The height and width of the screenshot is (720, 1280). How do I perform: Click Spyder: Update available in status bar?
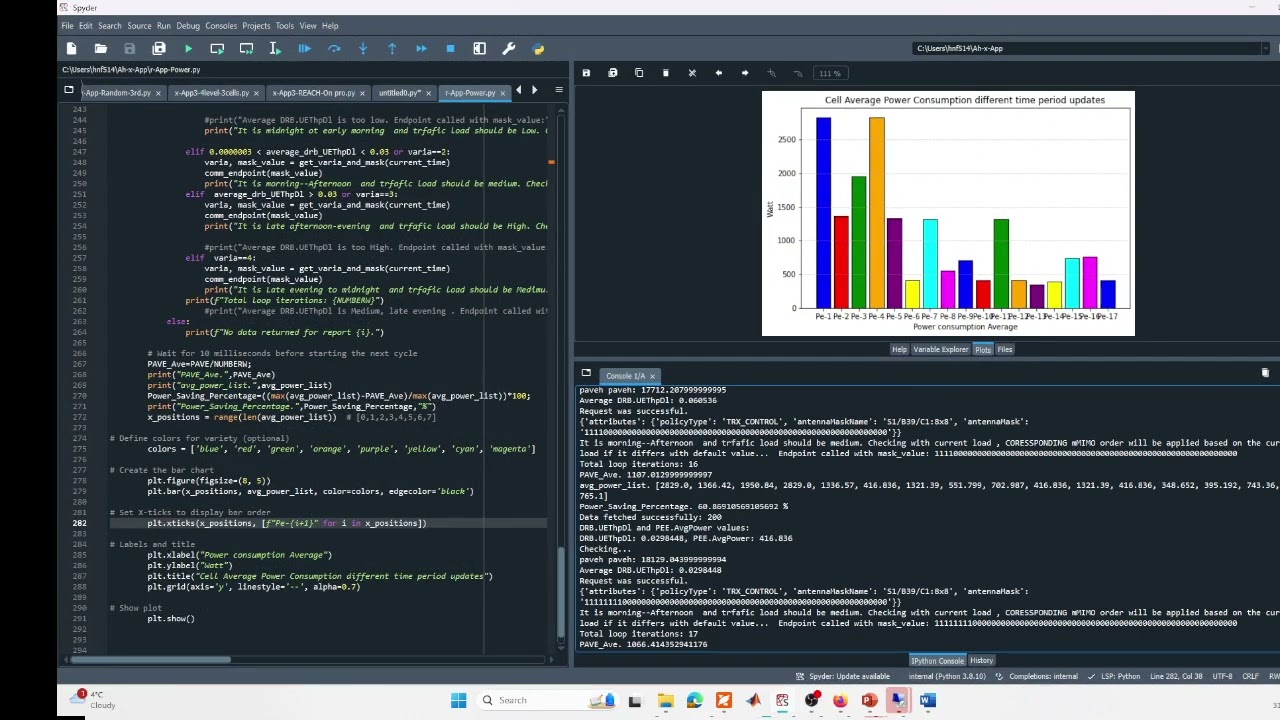(x=843, y=677)
